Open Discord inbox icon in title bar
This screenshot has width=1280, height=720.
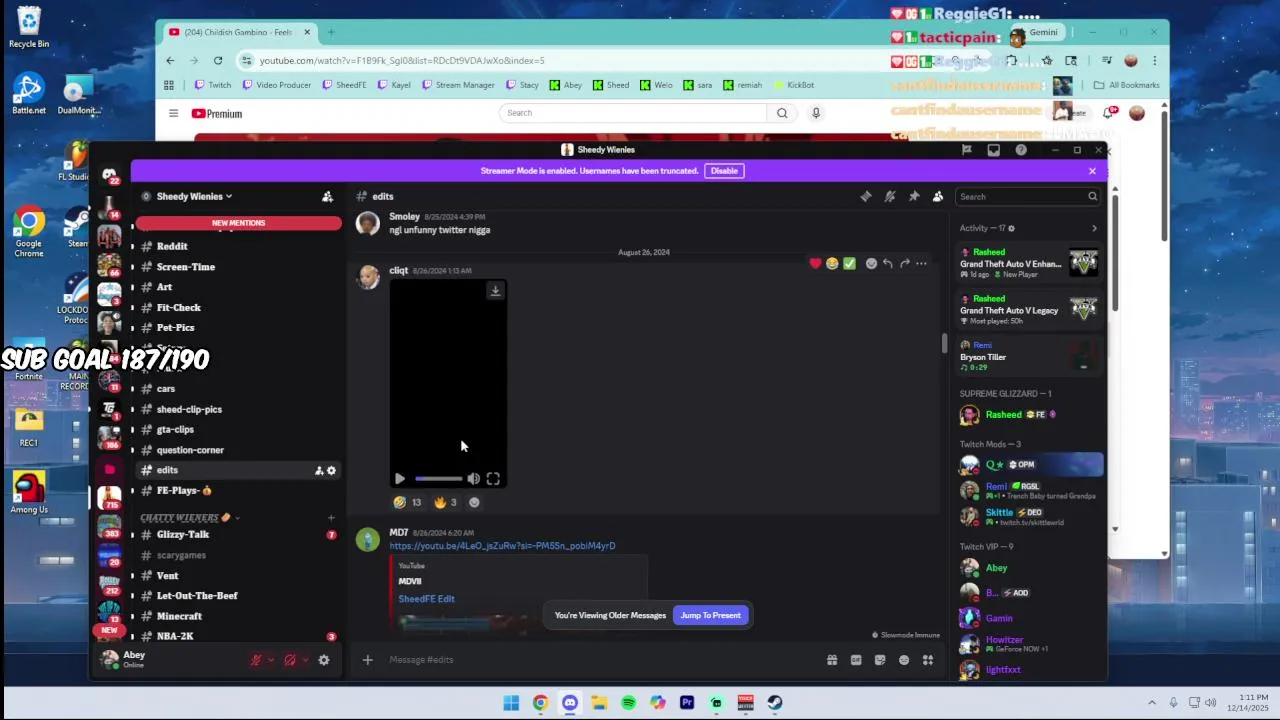click(993, 150)
